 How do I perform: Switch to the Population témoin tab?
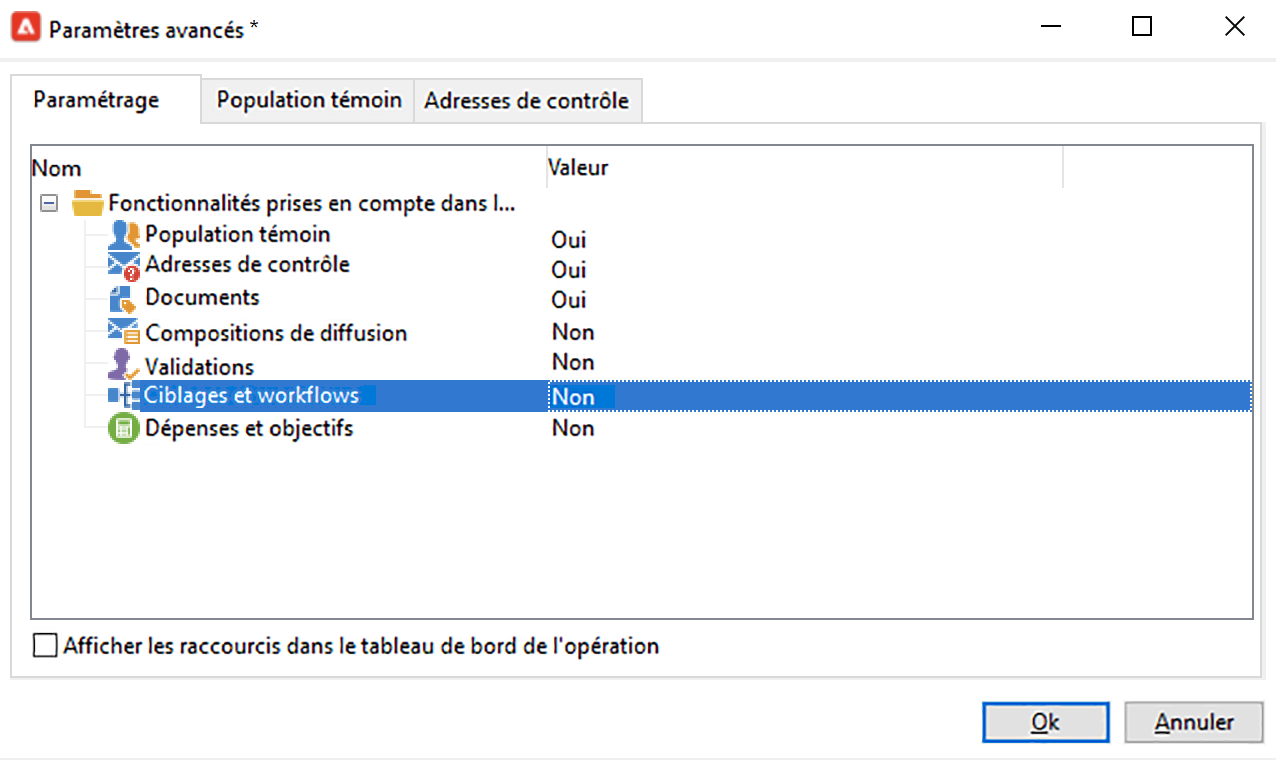coord(309,101)
